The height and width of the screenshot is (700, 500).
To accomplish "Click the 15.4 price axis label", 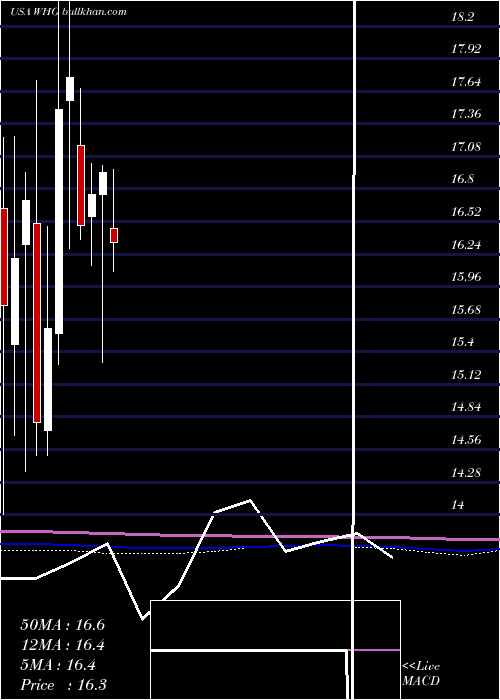I will 462,342.
